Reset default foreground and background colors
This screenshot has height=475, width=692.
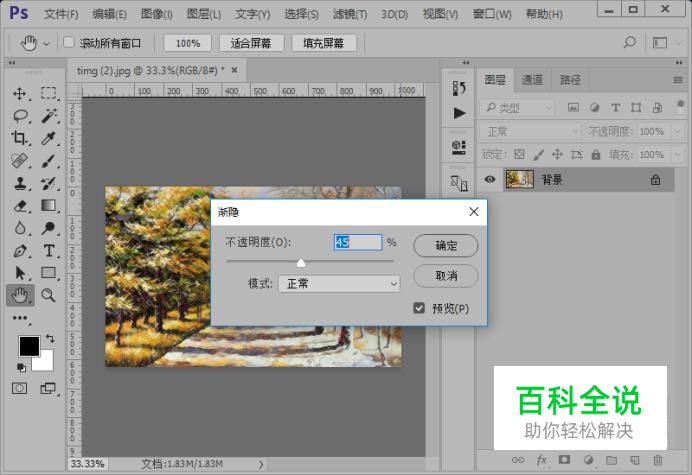21,367
